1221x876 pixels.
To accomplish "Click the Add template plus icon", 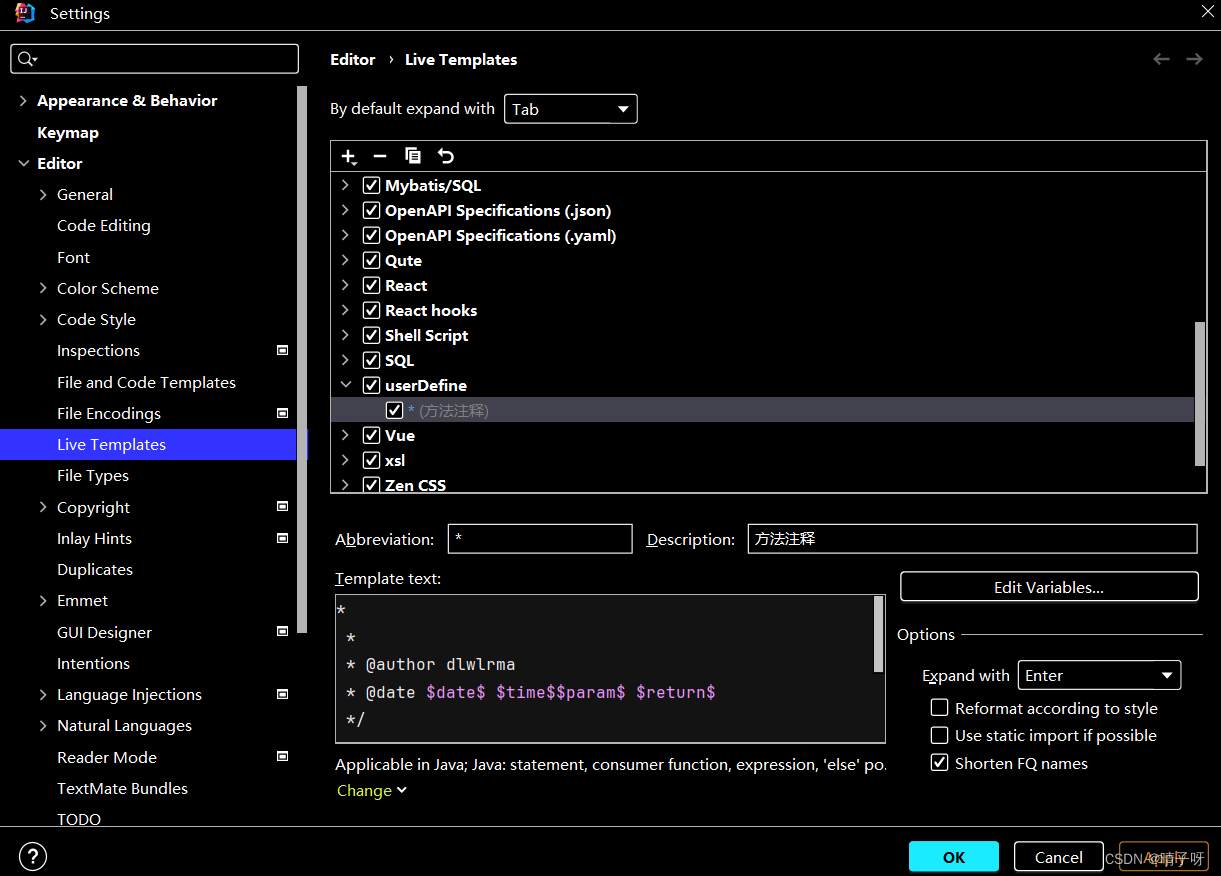I will tap(348, 156).
